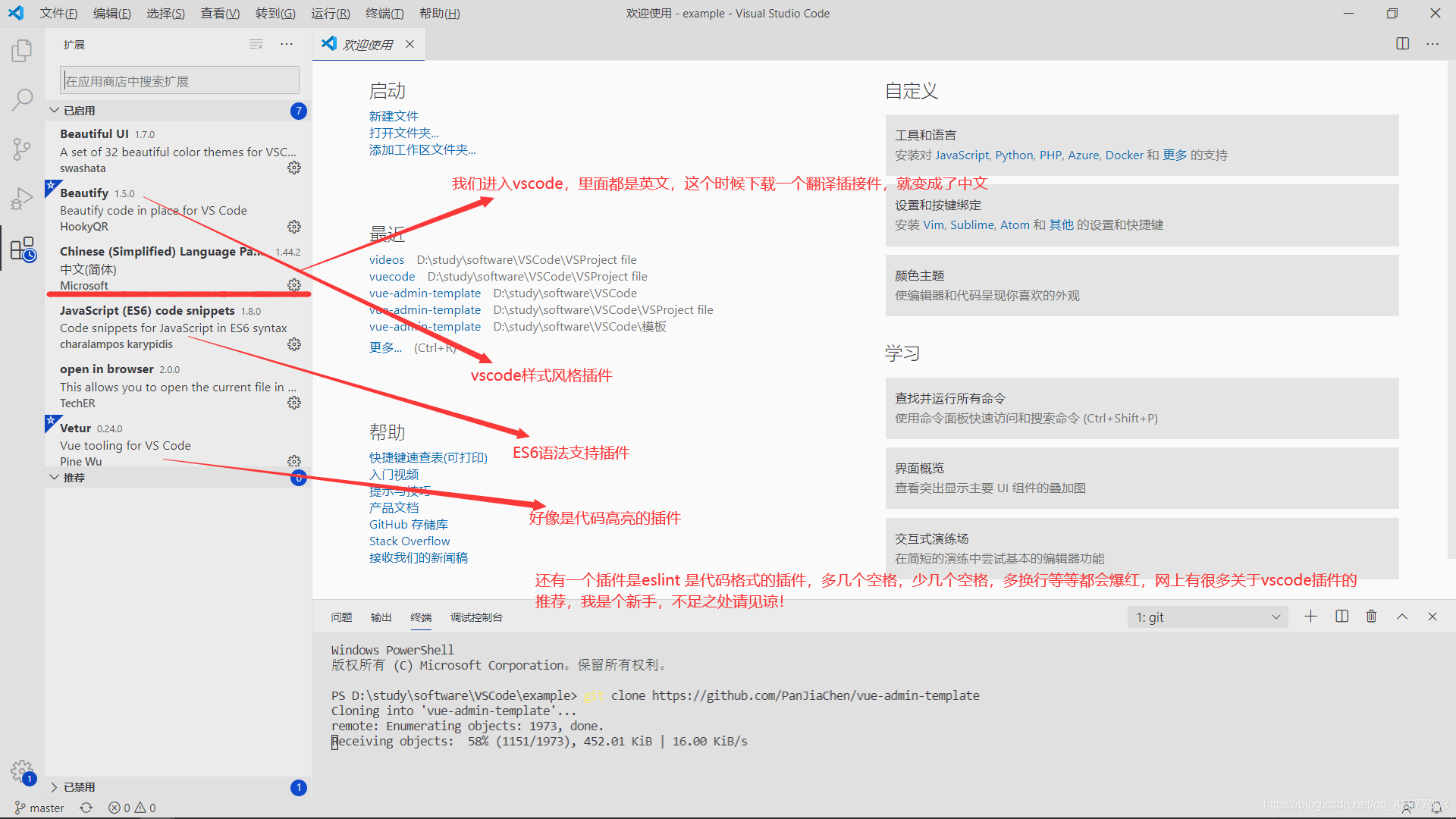Open recent project 'videos'

[x=387, y=259]
